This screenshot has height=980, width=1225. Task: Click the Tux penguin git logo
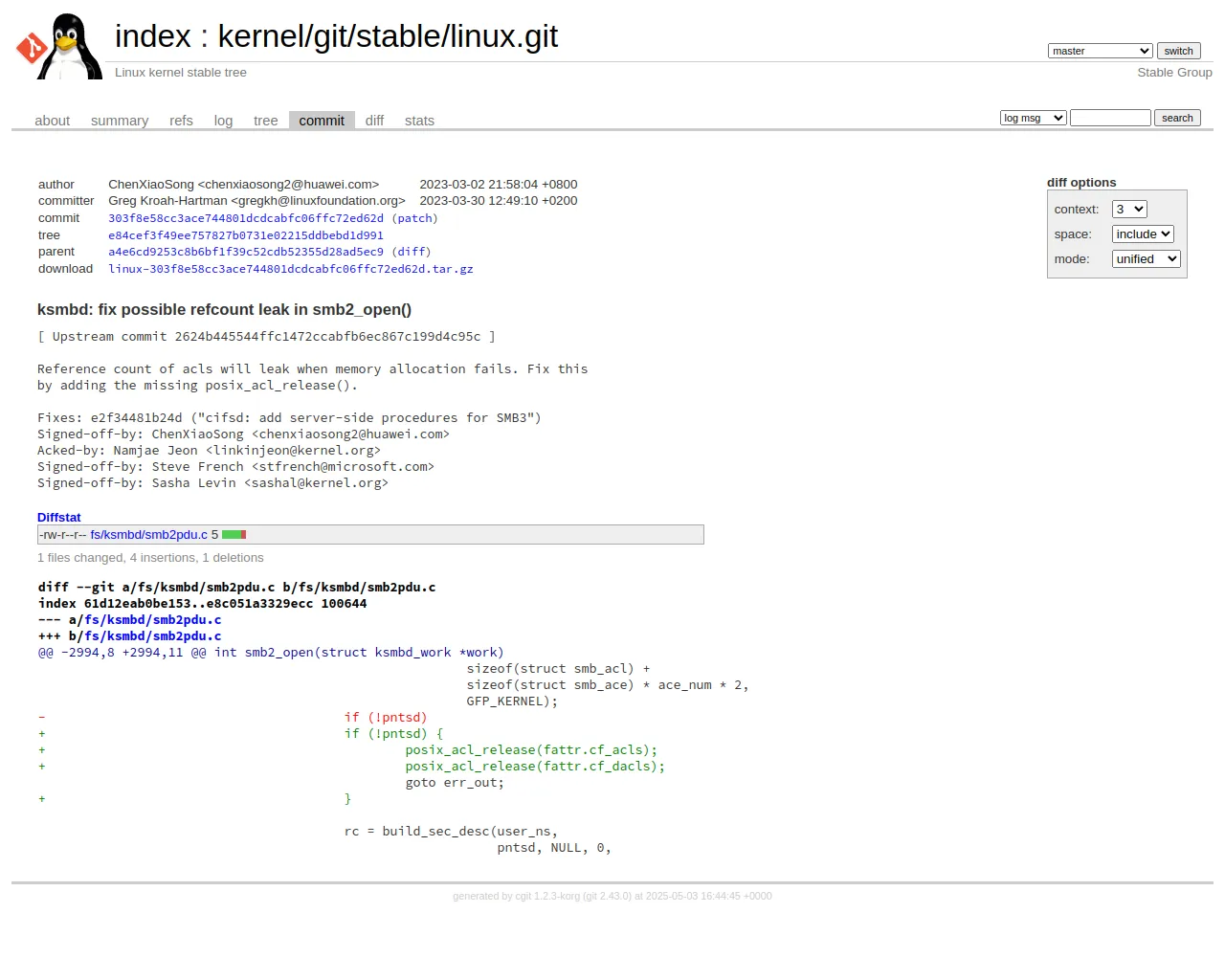click(x=59, y=46)
